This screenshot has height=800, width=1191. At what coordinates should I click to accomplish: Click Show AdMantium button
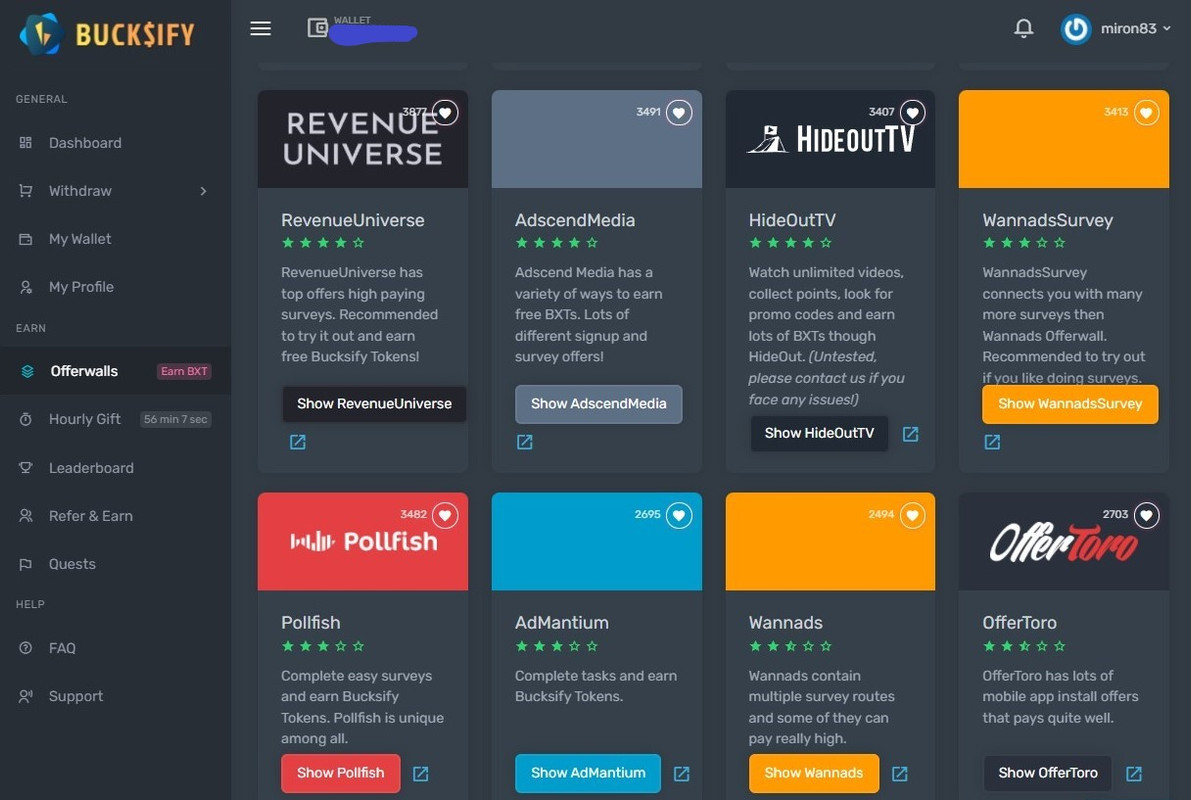coord(588,773)
